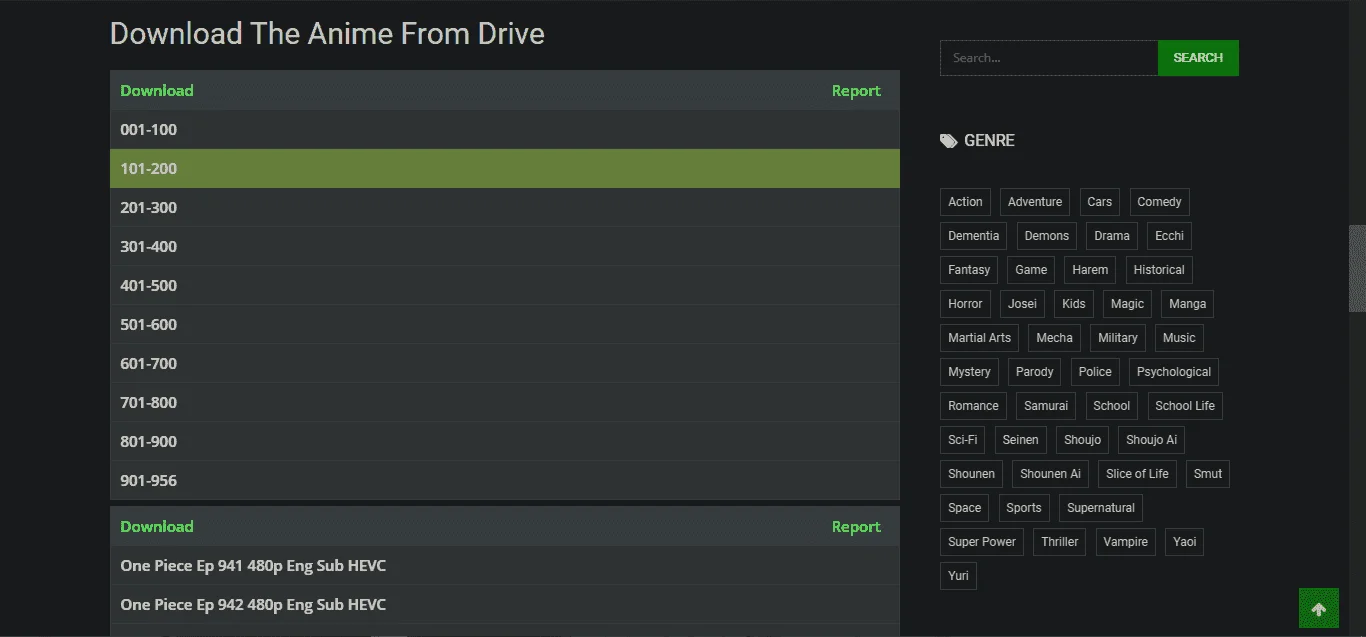This screenshot has height=637, width=1366.
Task: Select the Shoujo Ai genre tag
Action: 1152,440
